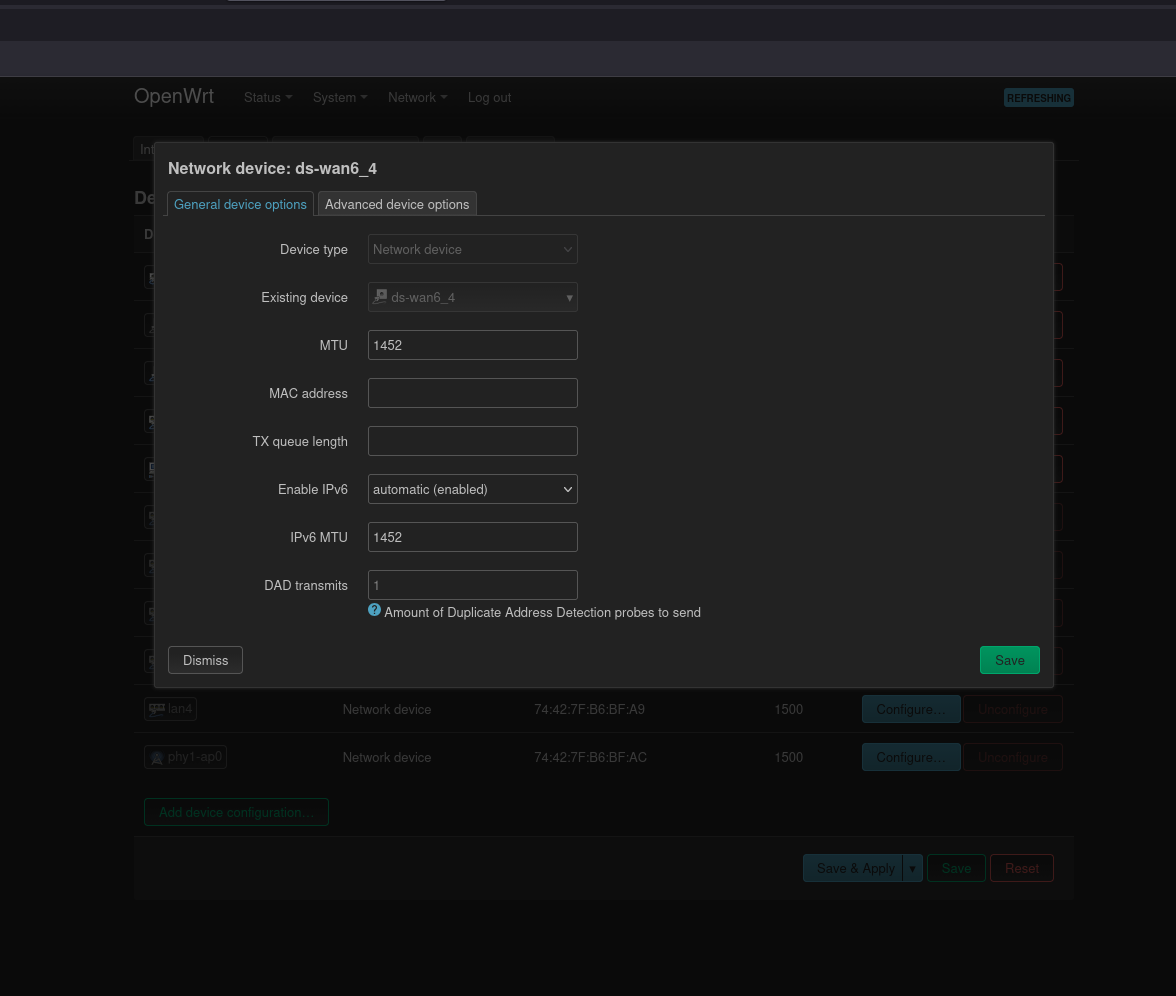Click into the TX queue length field
This screenshot has height=996, width=1176.
point(472,441)
